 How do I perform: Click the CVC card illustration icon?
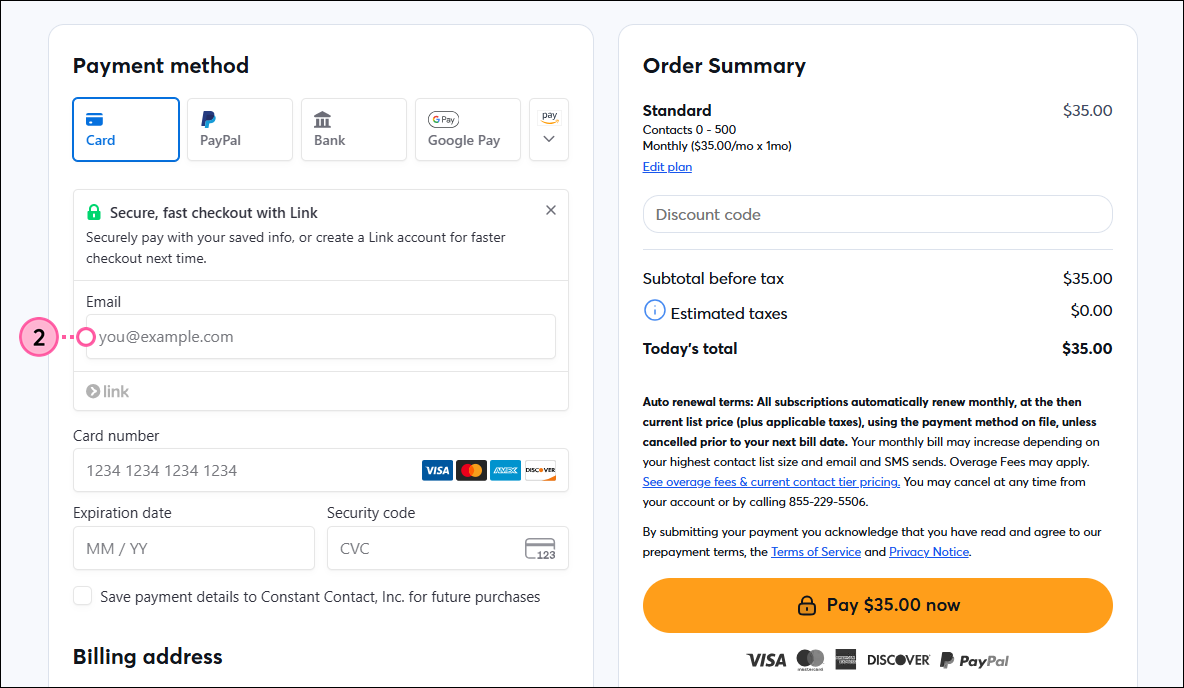click(542, 548)
